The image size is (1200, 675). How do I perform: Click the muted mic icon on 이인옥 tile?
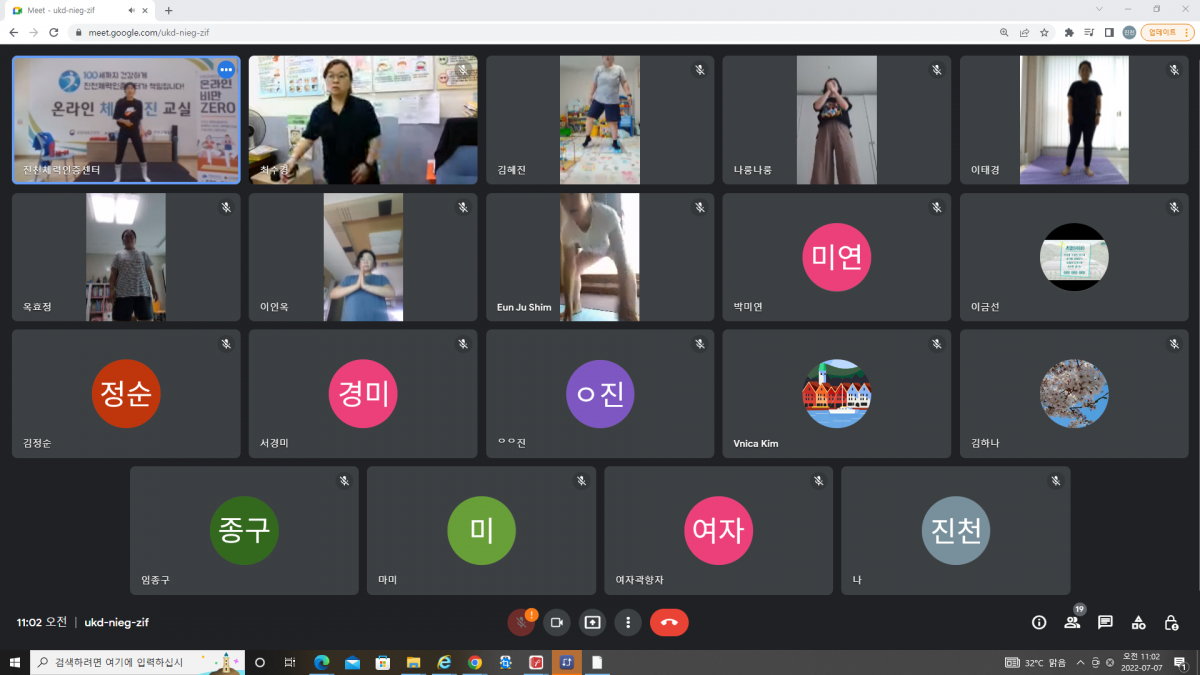463,207
